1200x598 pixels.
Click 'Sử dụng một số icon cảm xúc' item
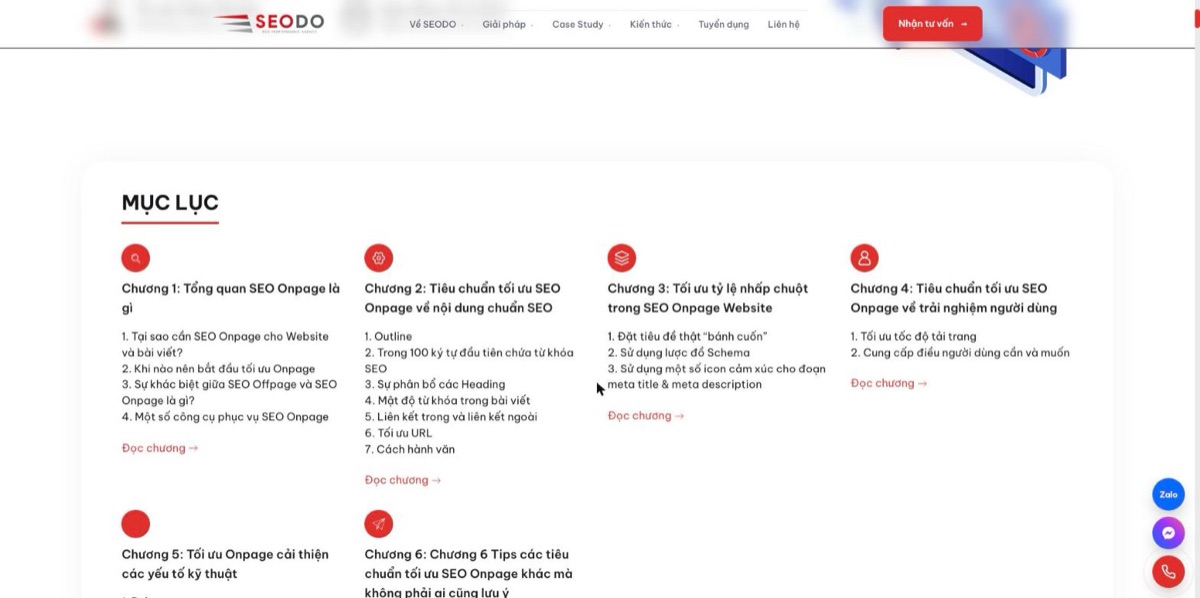(717, 376)
